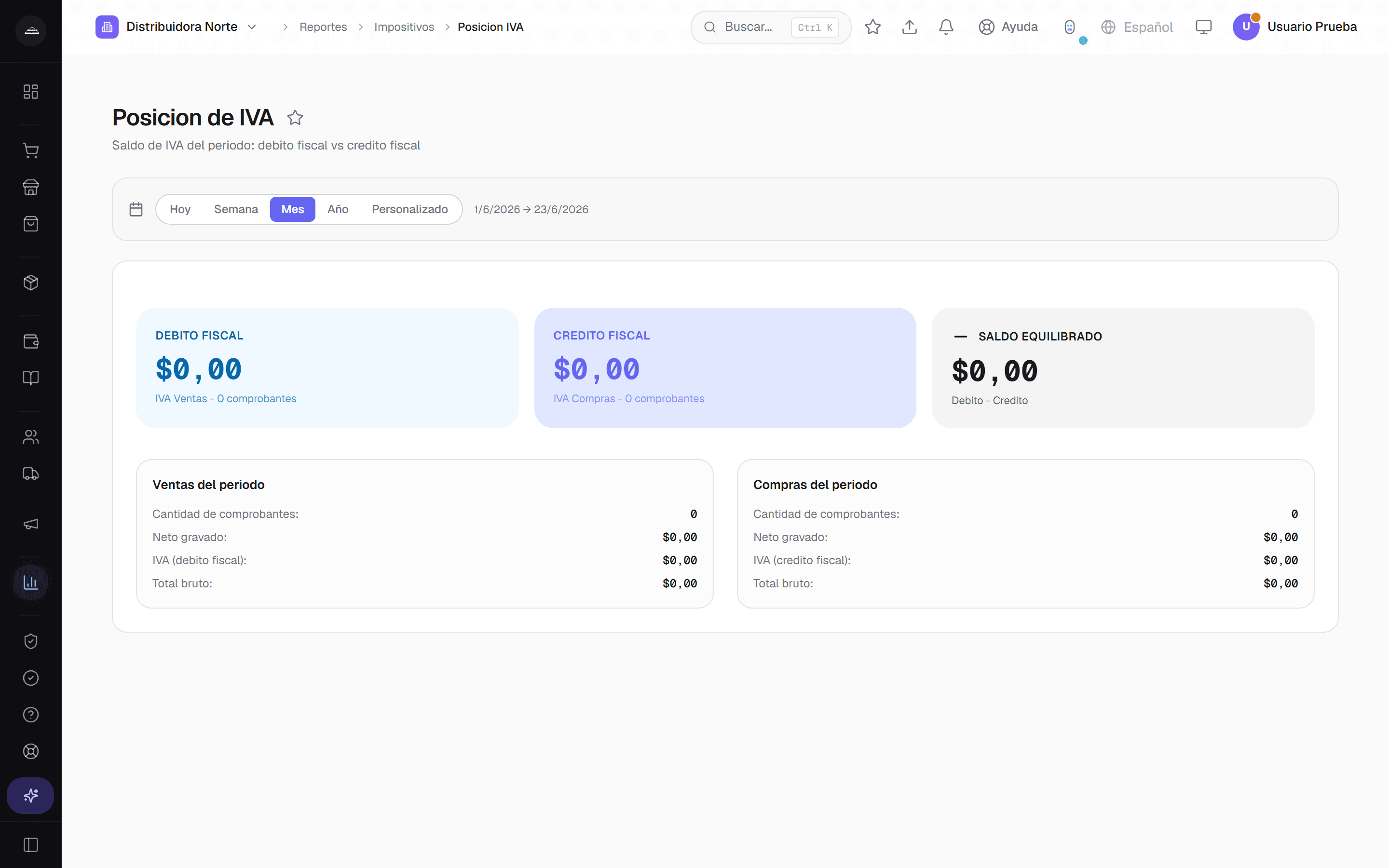Go to Reportes breadcrumb link
This screenshot has width=1389, height=868.
click(x=323, y=27)
